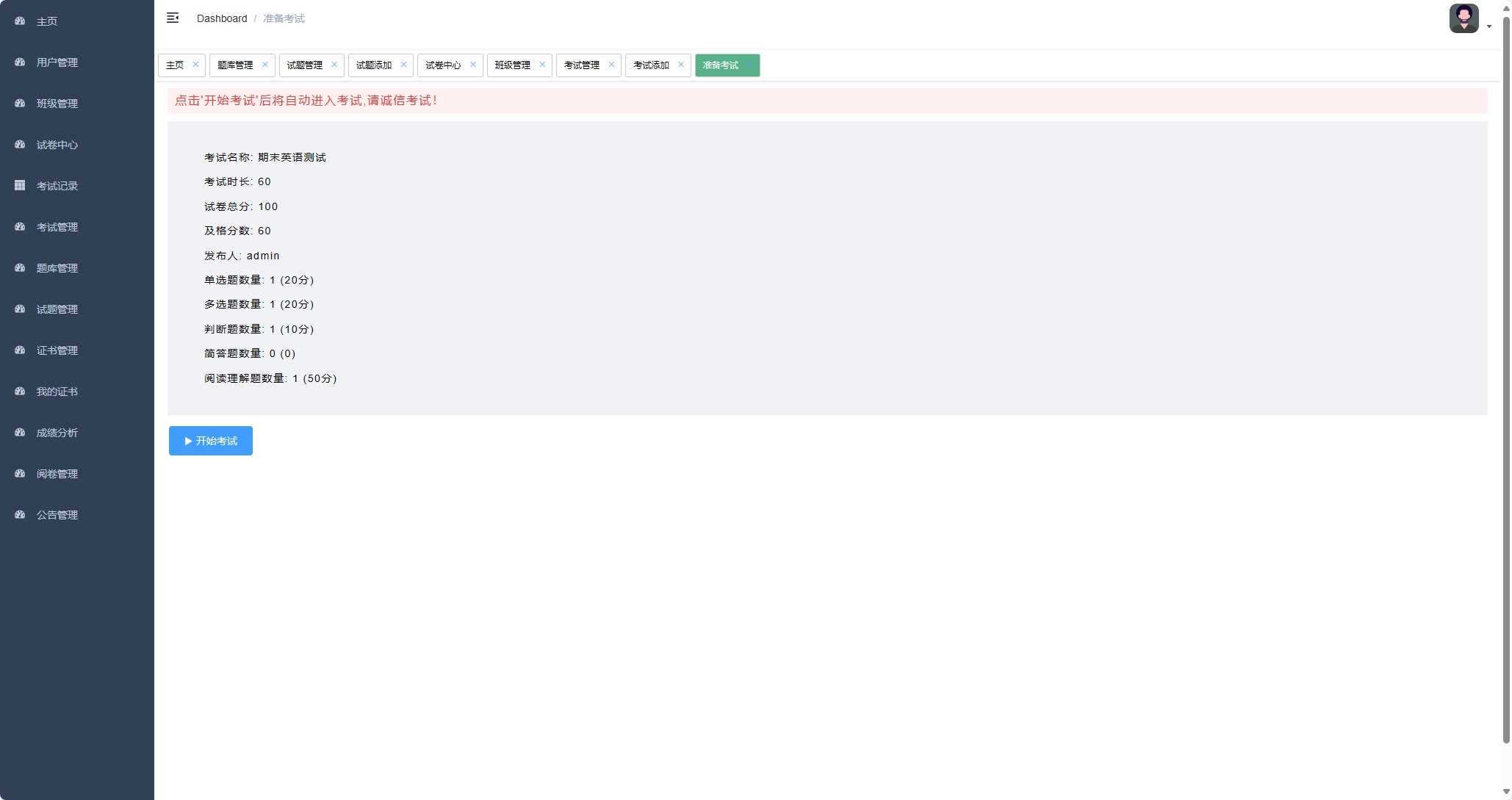Viewport: 1512px width, 800px height.
Task: Switch to the 考试管理 tab
Action: [581, 65]
